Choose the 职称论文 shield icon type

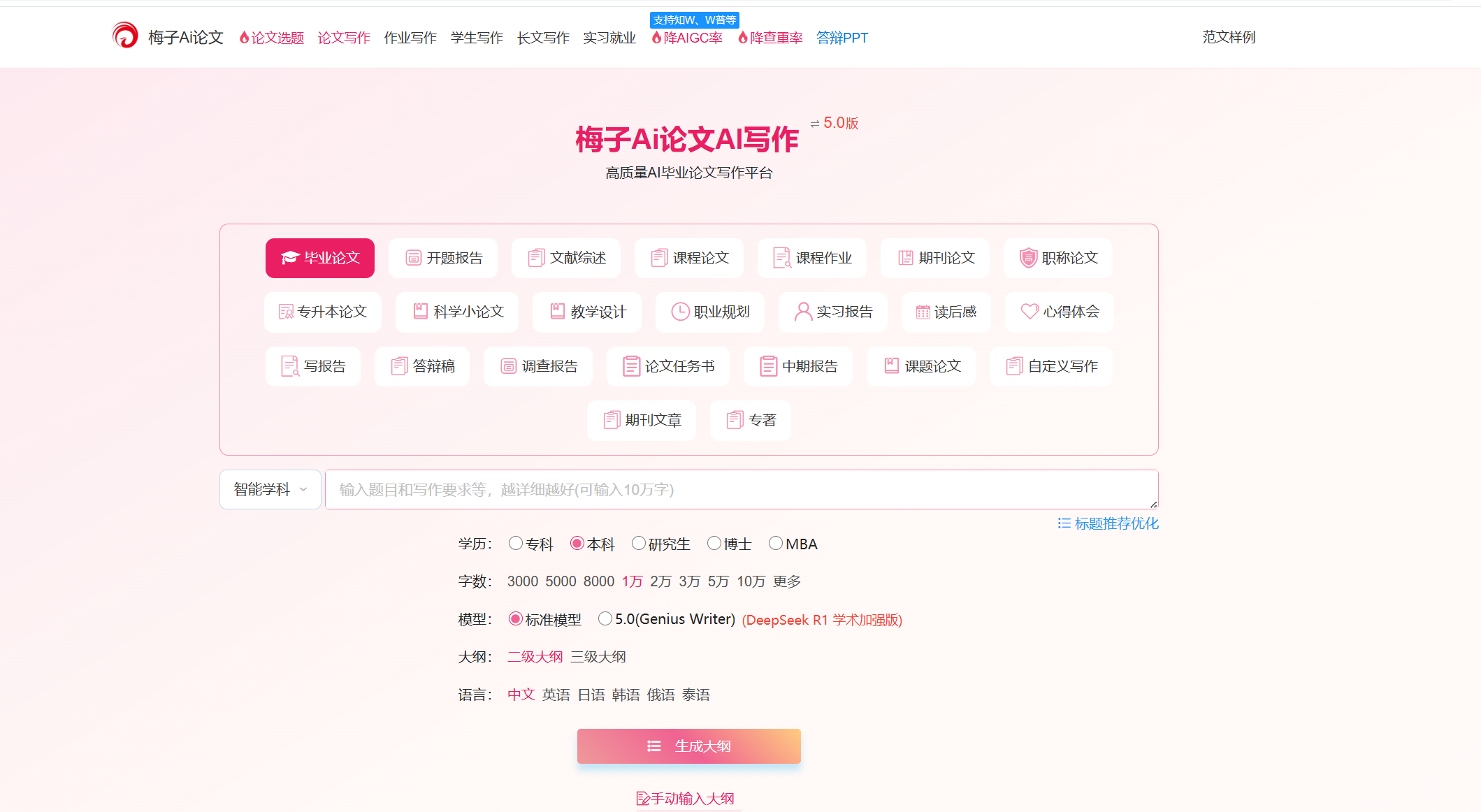[x=1057, y=258]
